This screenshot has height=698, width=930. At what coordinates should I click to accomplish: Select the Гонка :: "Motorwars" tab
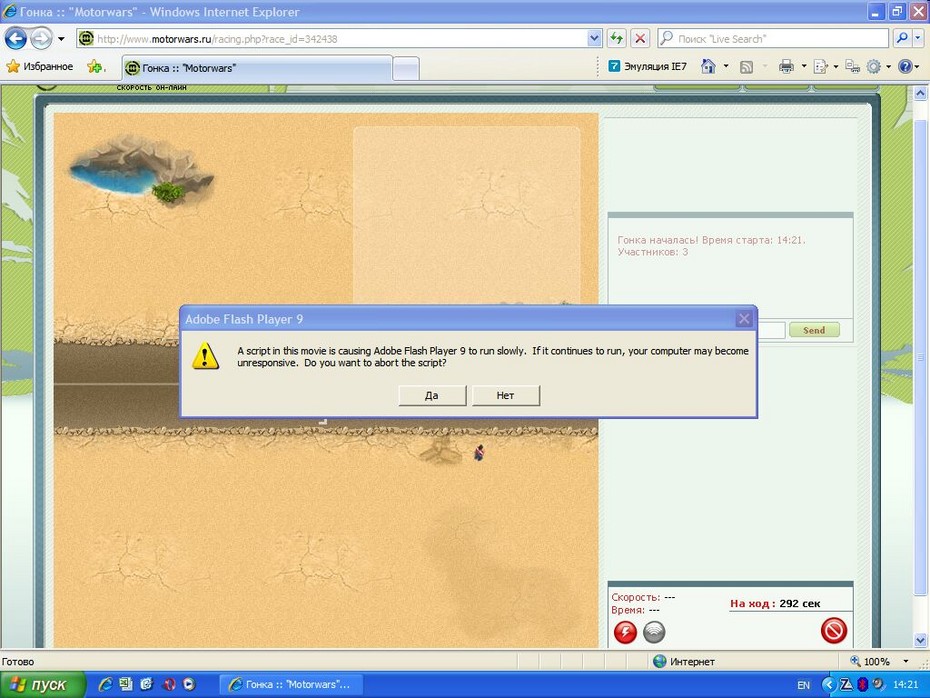pyautogui.click(x=257, y=68)
